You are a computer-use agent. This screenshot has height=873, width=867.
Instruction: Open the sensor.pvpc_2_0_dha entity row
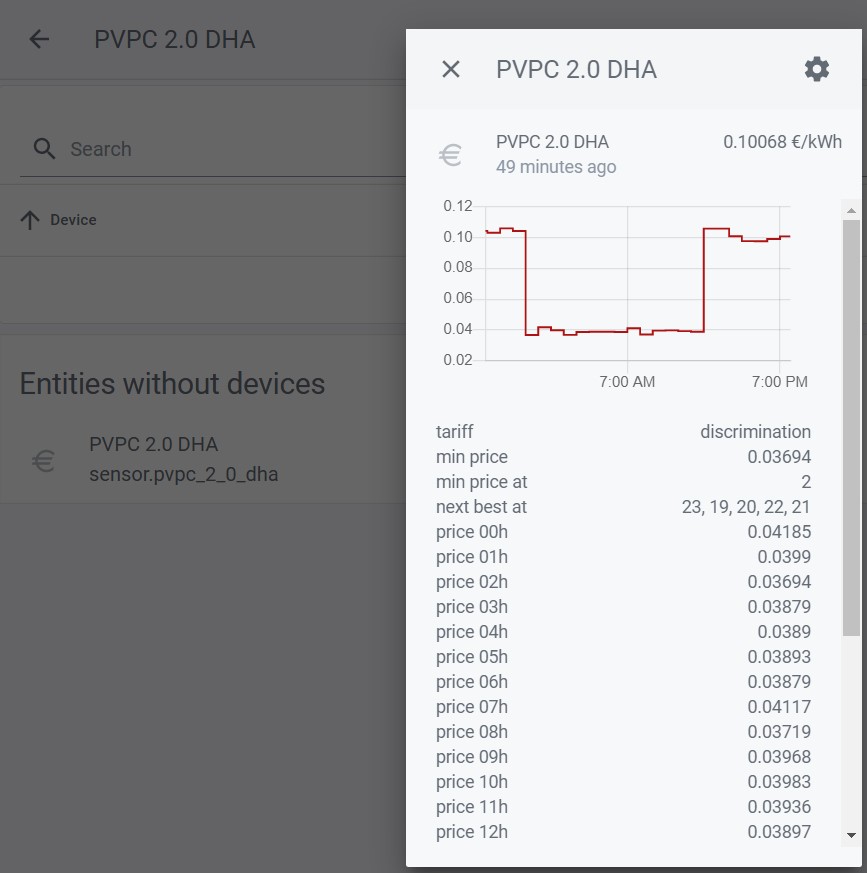pos(203,460)
